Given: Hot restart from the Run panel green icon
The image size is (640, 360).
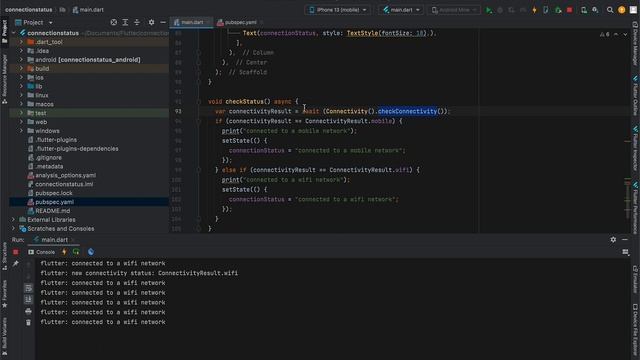Looking at the screenshot, I should (x=76, y=252).
